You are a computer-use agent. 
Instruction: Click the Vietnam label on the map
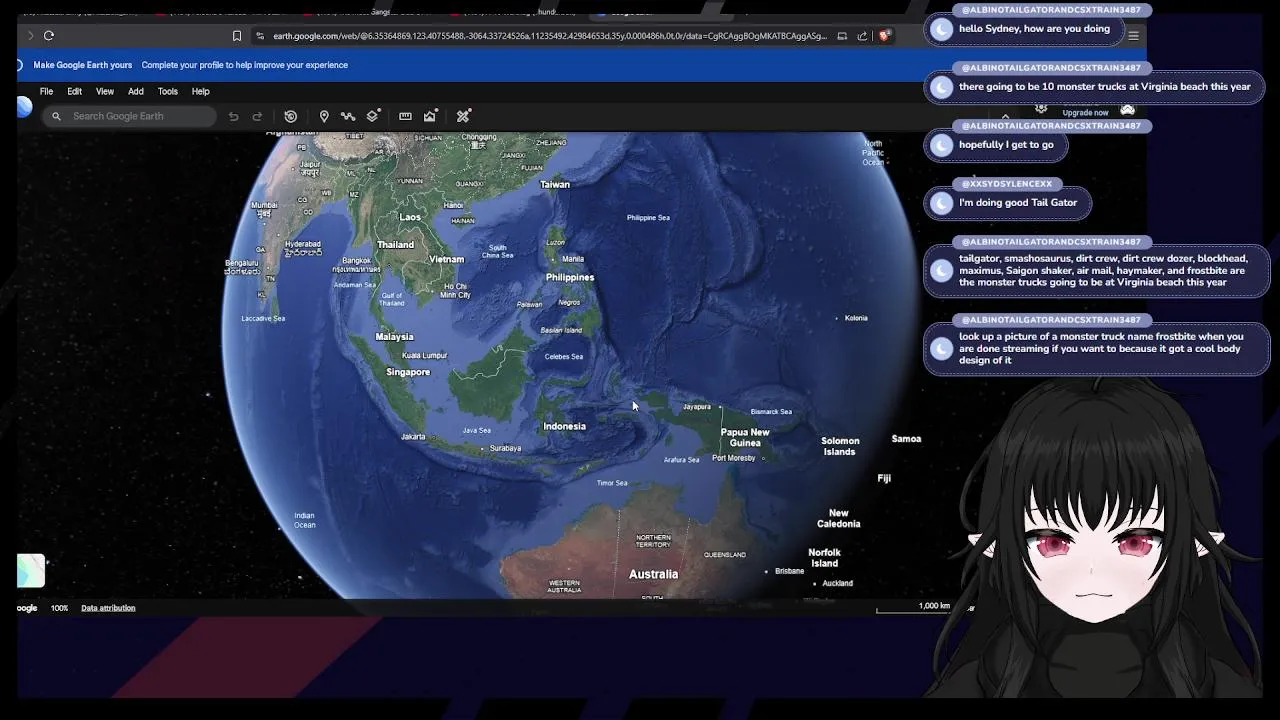(x=446, y=259)
